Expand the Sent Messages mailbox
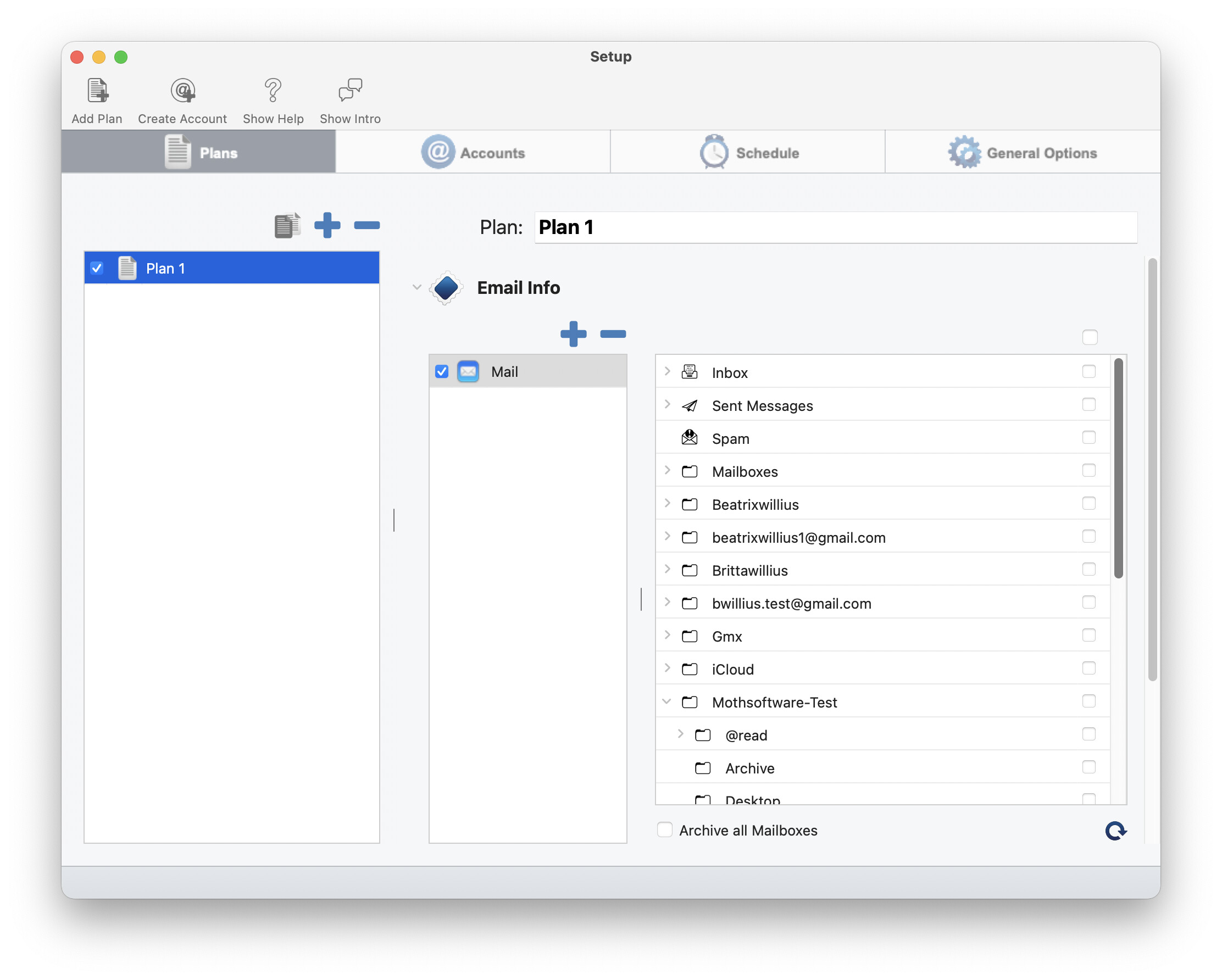Image resolution: width=1222 pixels, height=980 pixels. 667,405
